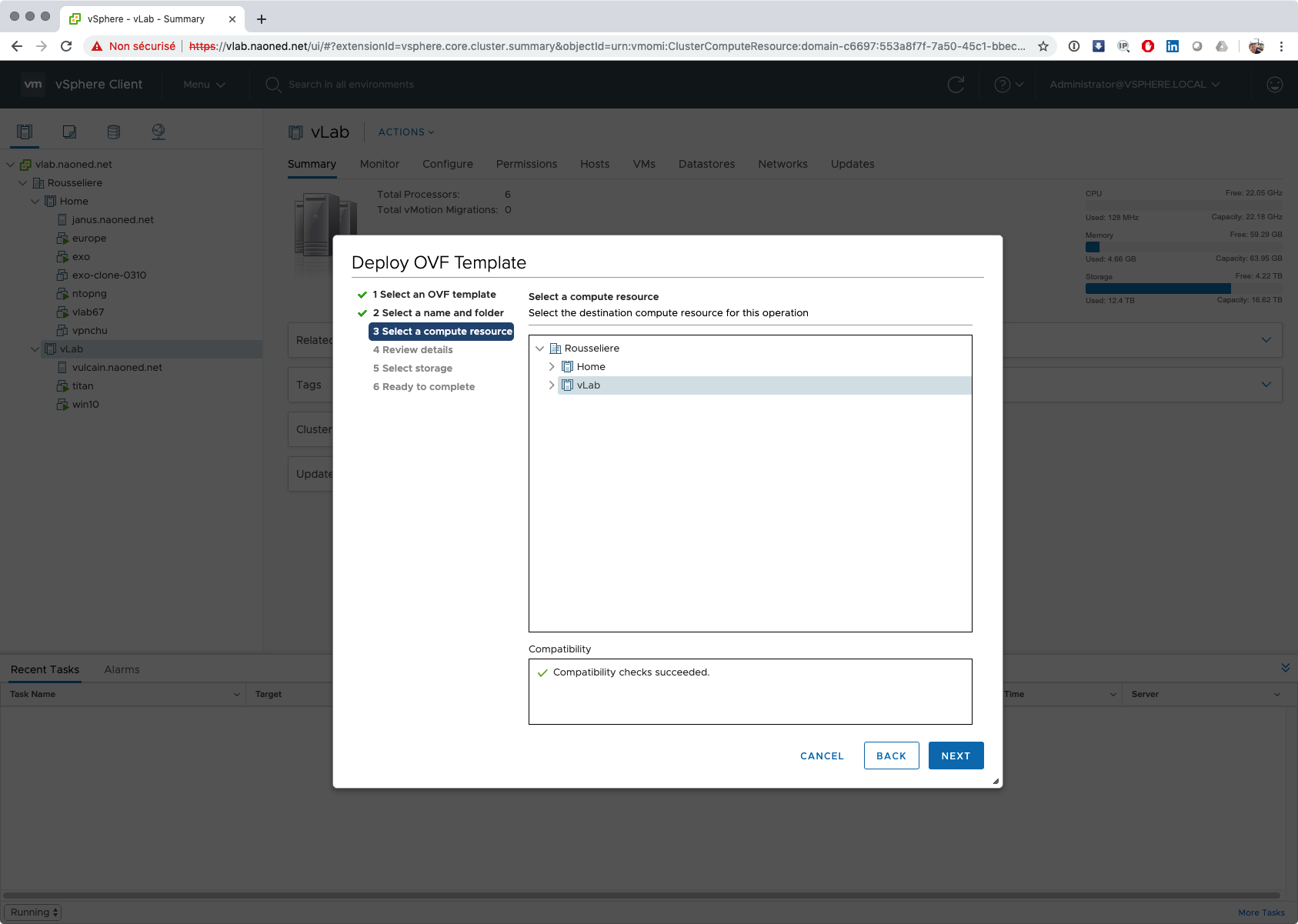Click NEXT to continue the wizard
The image size is (1298, 924).
point(956,756)
